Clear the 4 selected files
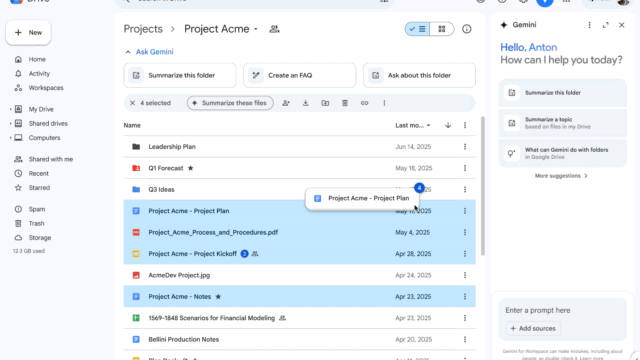This screenshot has height=360, width=640. click(132, 103)
